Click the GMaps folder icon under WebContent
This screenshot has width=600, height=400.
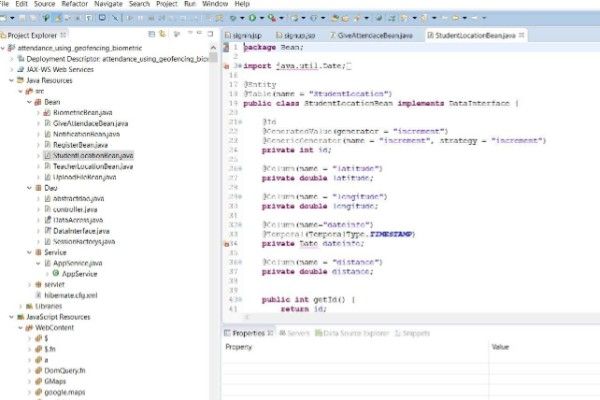[x=38, y=381]
